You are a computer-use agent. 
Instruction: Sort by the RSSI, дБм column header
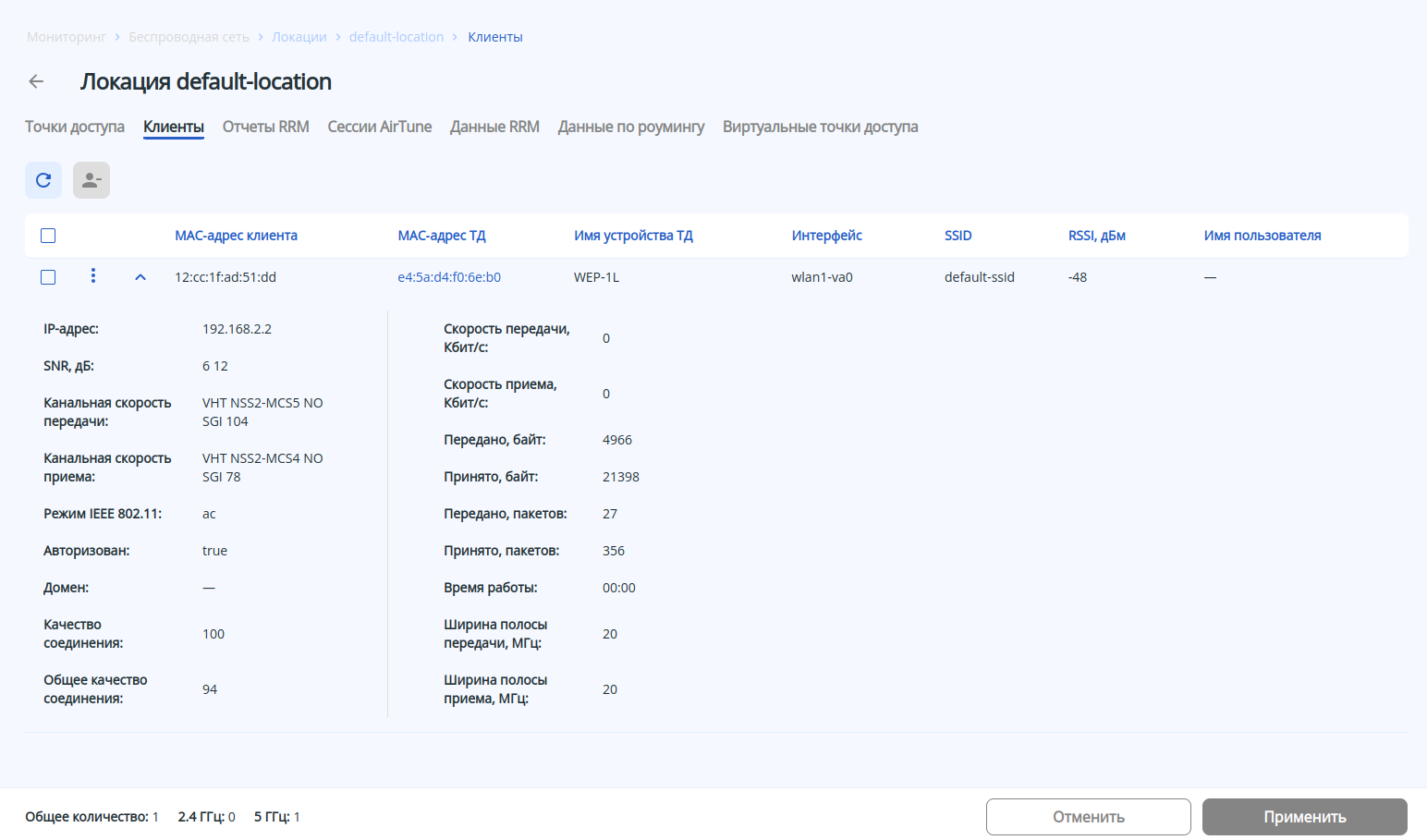pyautogui.click(x=1096, y=236)
